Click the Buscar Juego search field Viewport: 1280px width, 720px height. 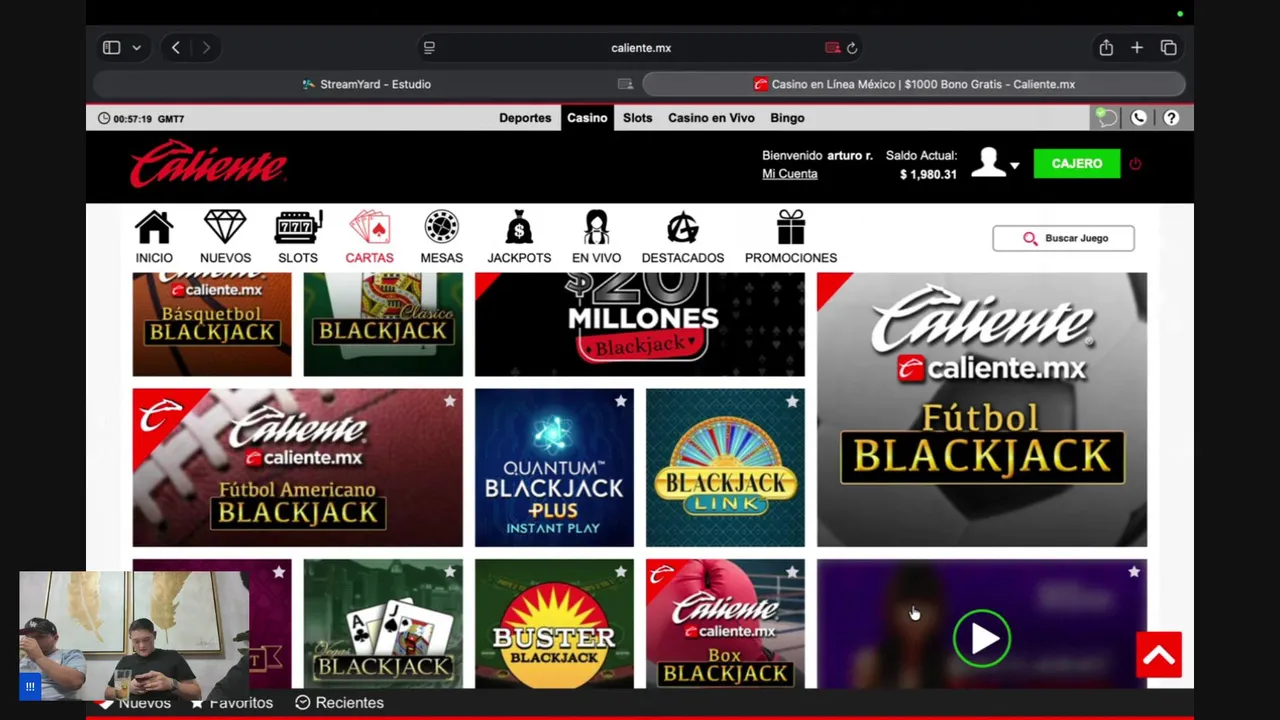(x=1063, y=238)
